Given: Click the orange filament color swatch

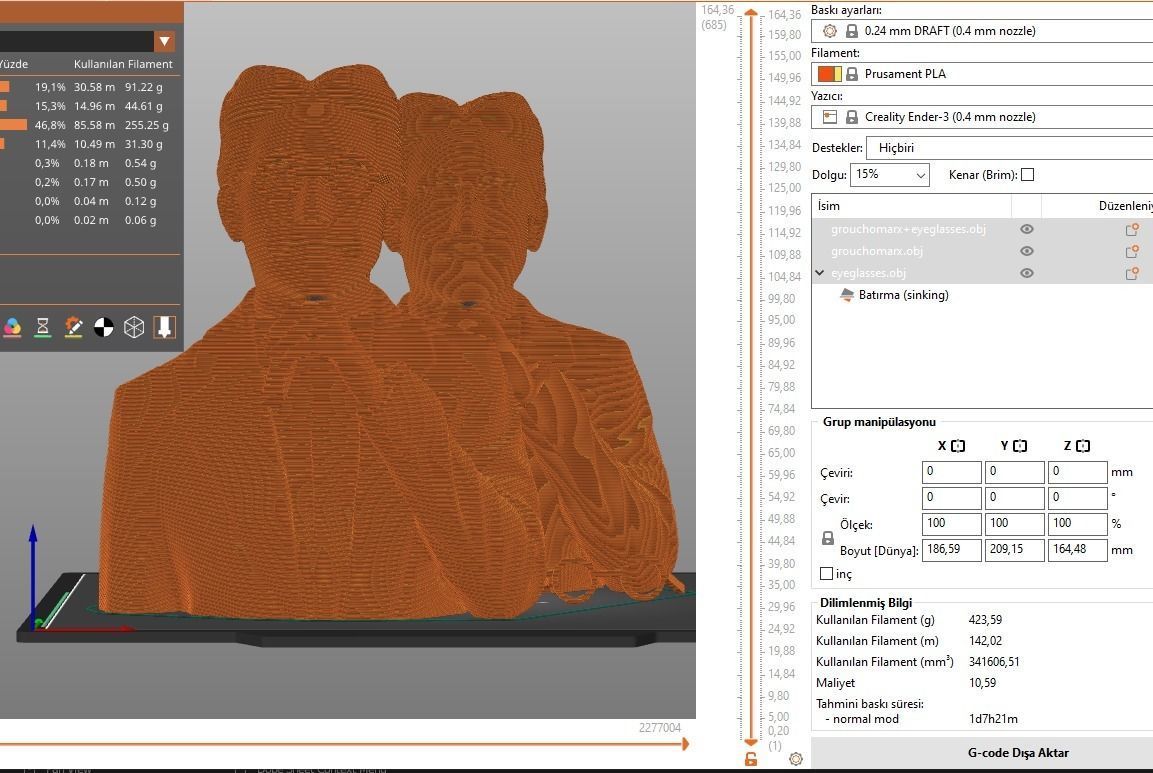Looking at the screenshot, I should pyautogui.click(x=829, y=74).
